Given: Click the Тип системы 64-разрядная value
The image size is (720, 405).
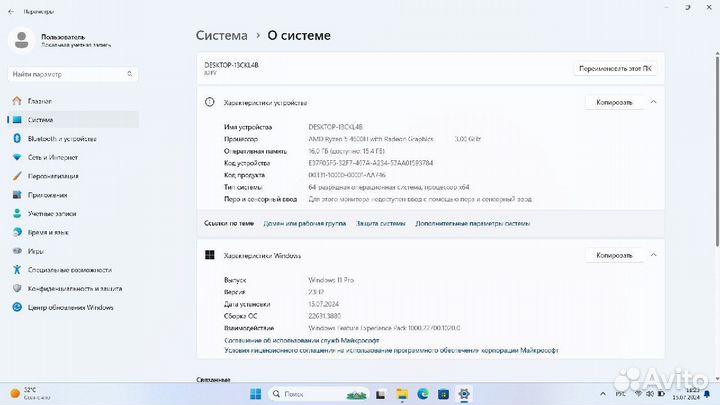Looking at the screenshot, I should pyautogui.click(x=388, y=187).
